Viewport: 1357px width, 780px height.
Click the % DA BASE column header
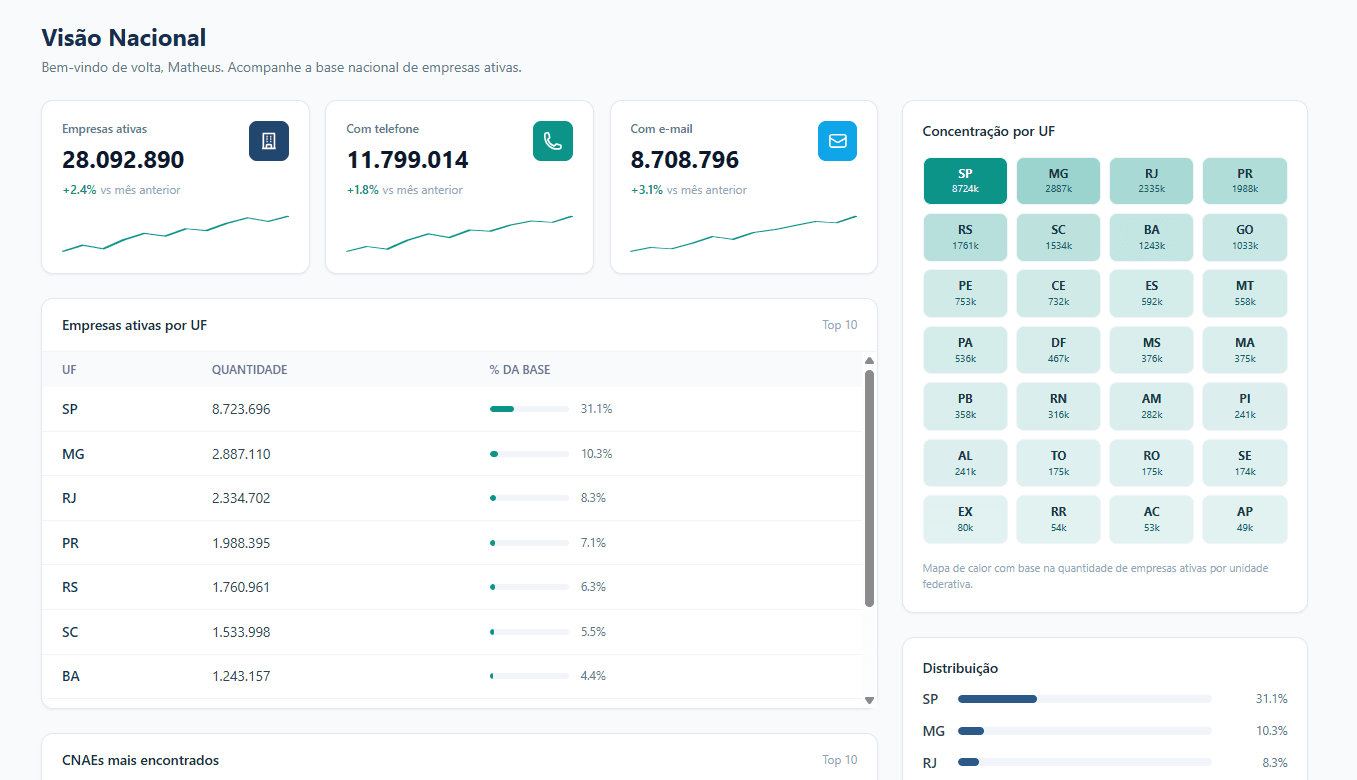point(519,370)
